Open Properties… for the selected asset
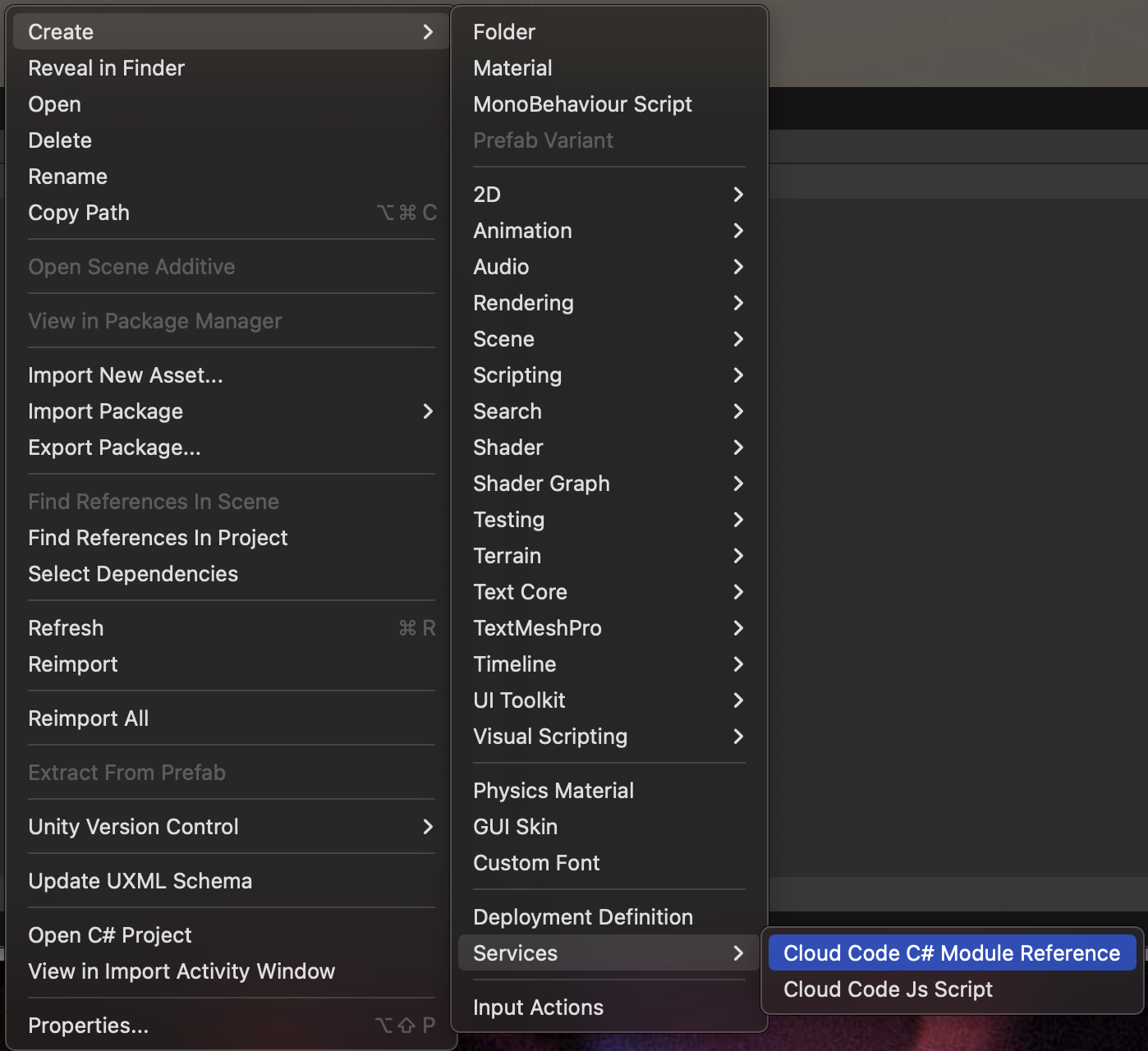 89,1026
